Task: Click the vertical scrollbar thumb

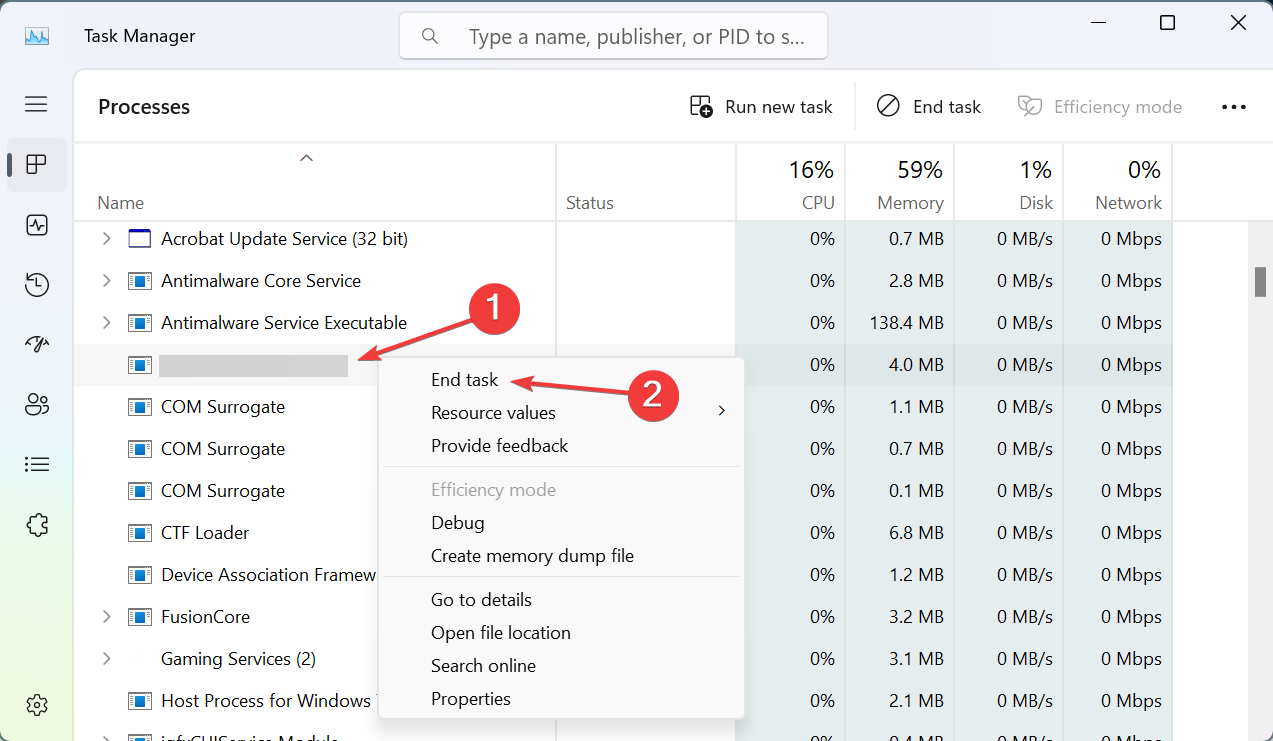Action: coord(1260,282)
